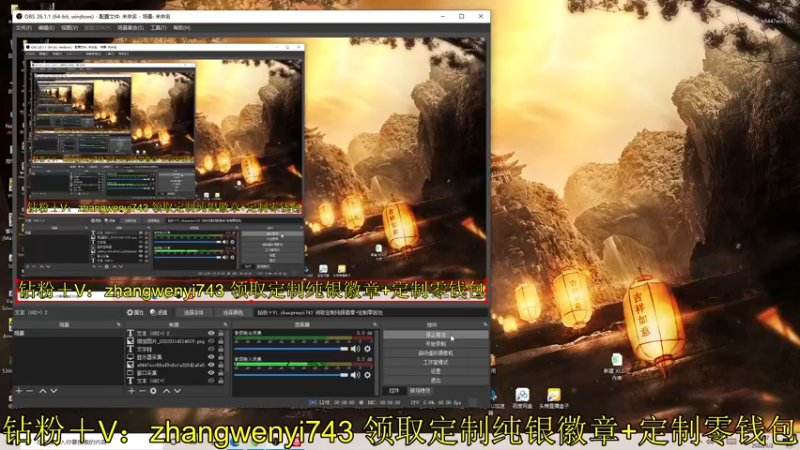Toggle the eye of the 微信图片 png source
The image size is (800, 450).
pos(211,341)
